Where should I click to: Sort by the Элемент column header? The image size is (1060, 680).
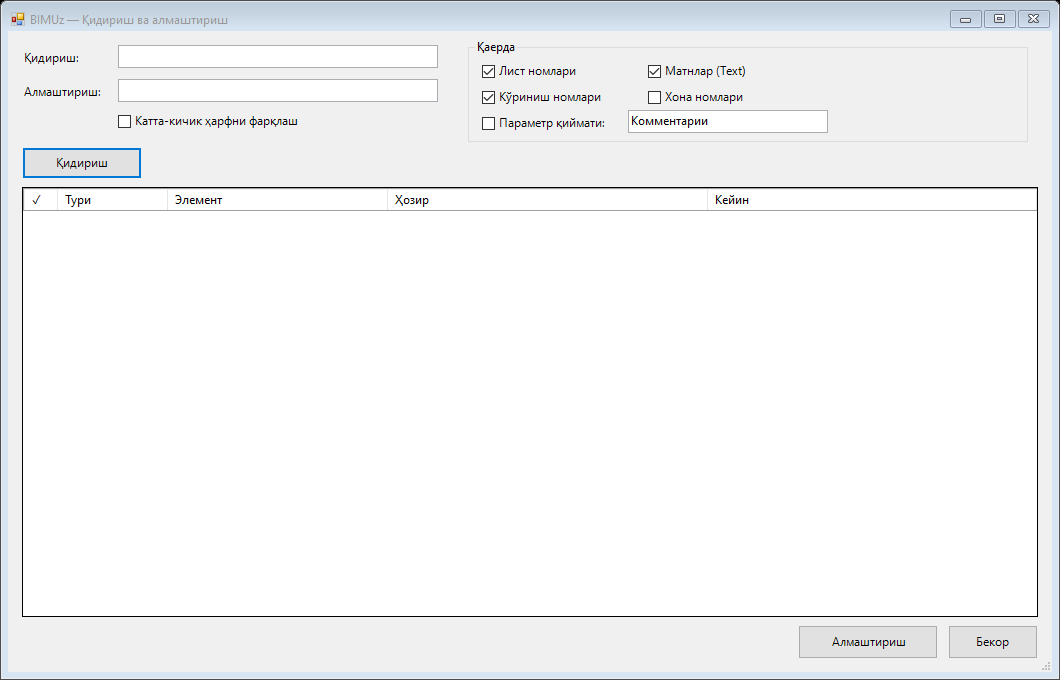pyautogui.click(x=277, y=200)
